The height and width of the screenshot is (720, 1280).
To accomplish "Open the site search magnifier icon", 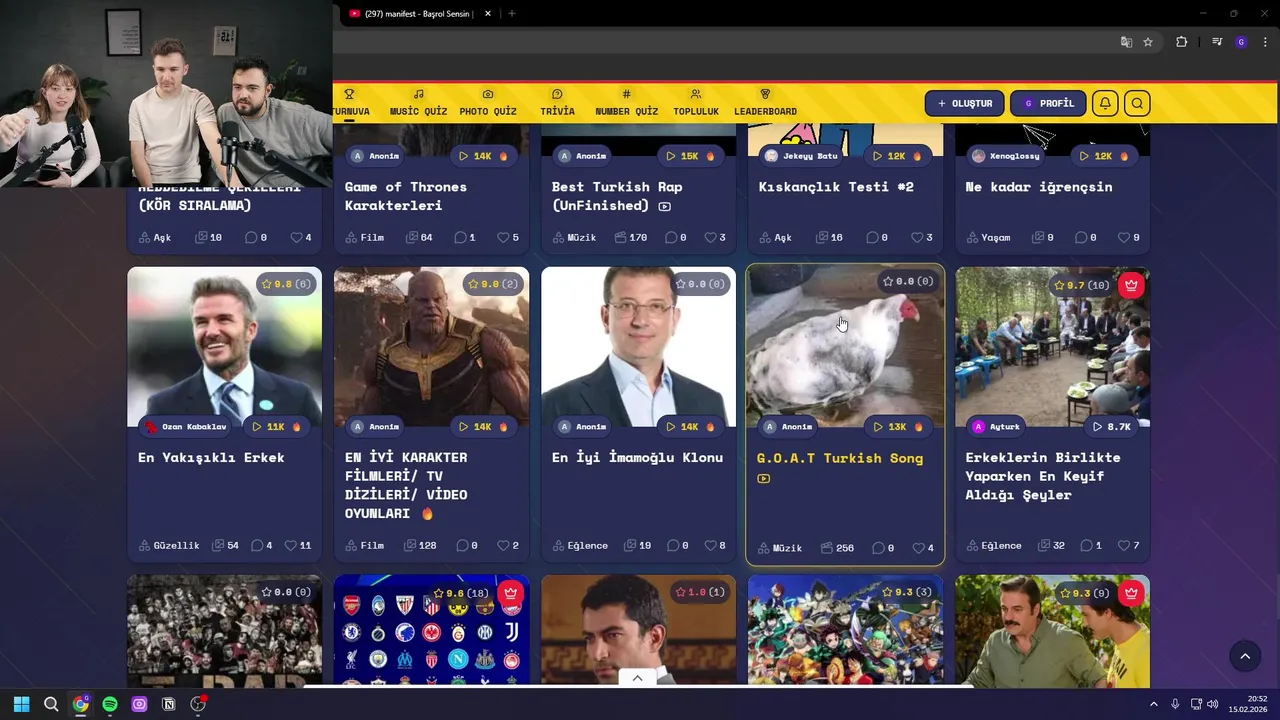I will pyautogui.click(x=1137, y=103).
